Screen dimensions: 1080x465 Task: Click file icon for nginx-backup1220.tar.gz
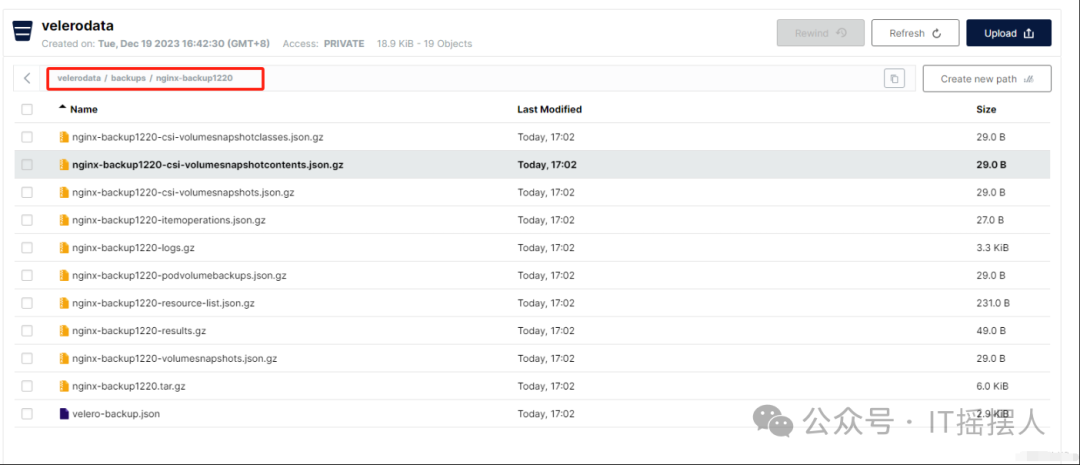tap(64, 386)
